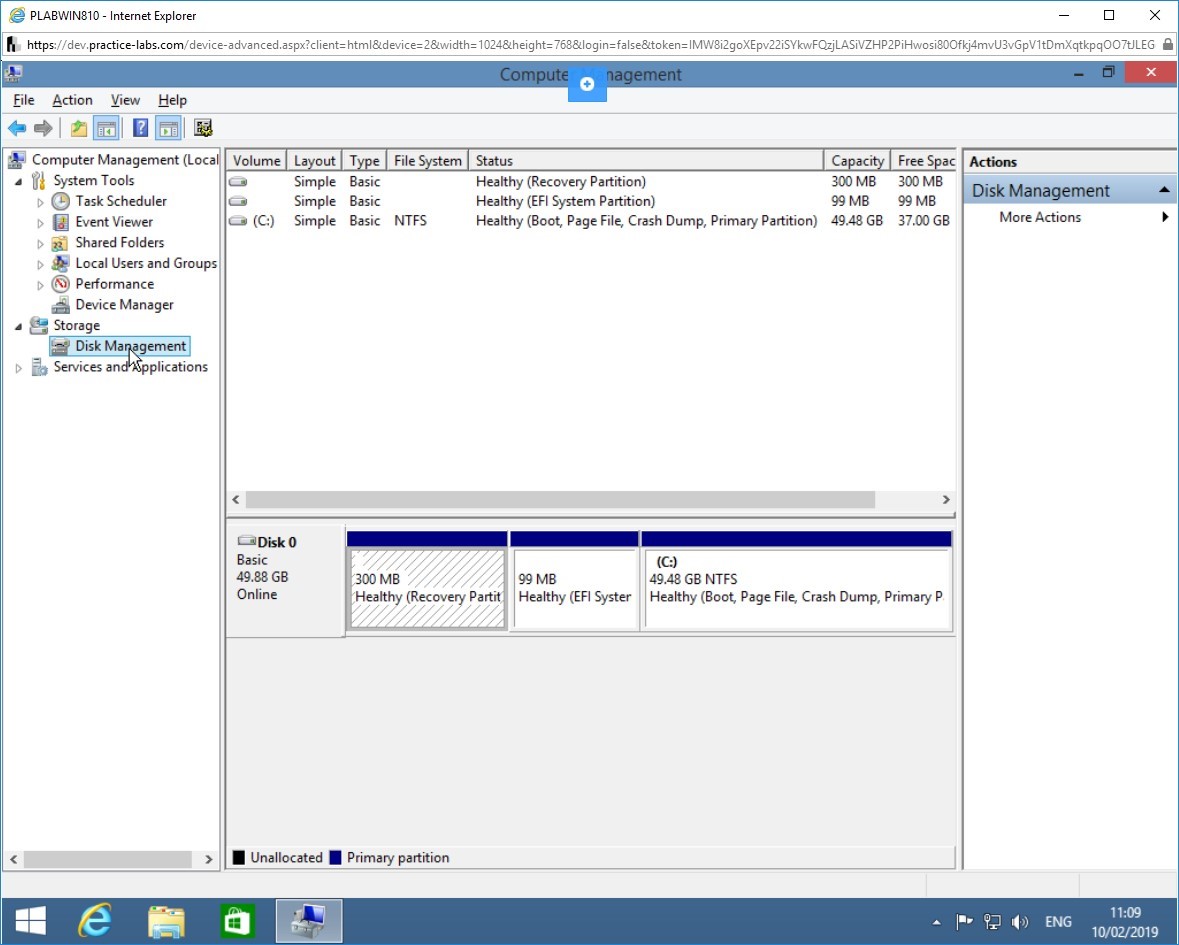This screenshot has width=1179, height=945.
Task: Click the Forward arrow toolbar icon
Action: point(43,129)
